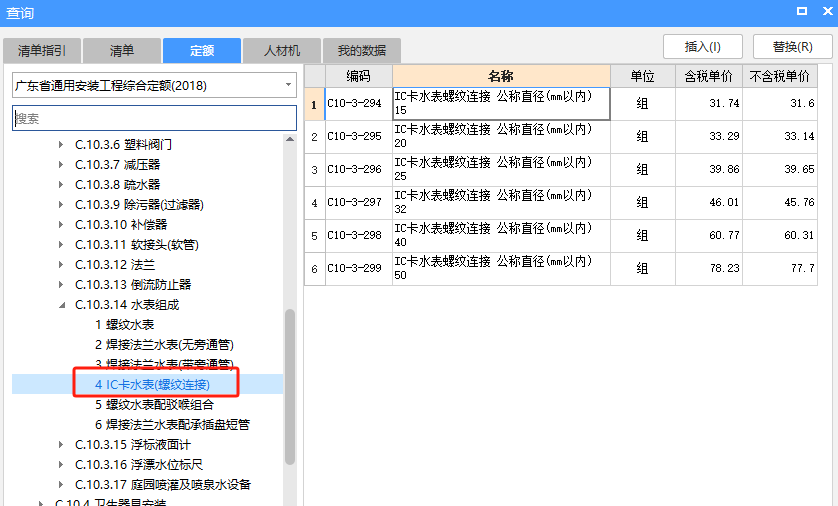Click the 插入(I) button

point(703,47)
